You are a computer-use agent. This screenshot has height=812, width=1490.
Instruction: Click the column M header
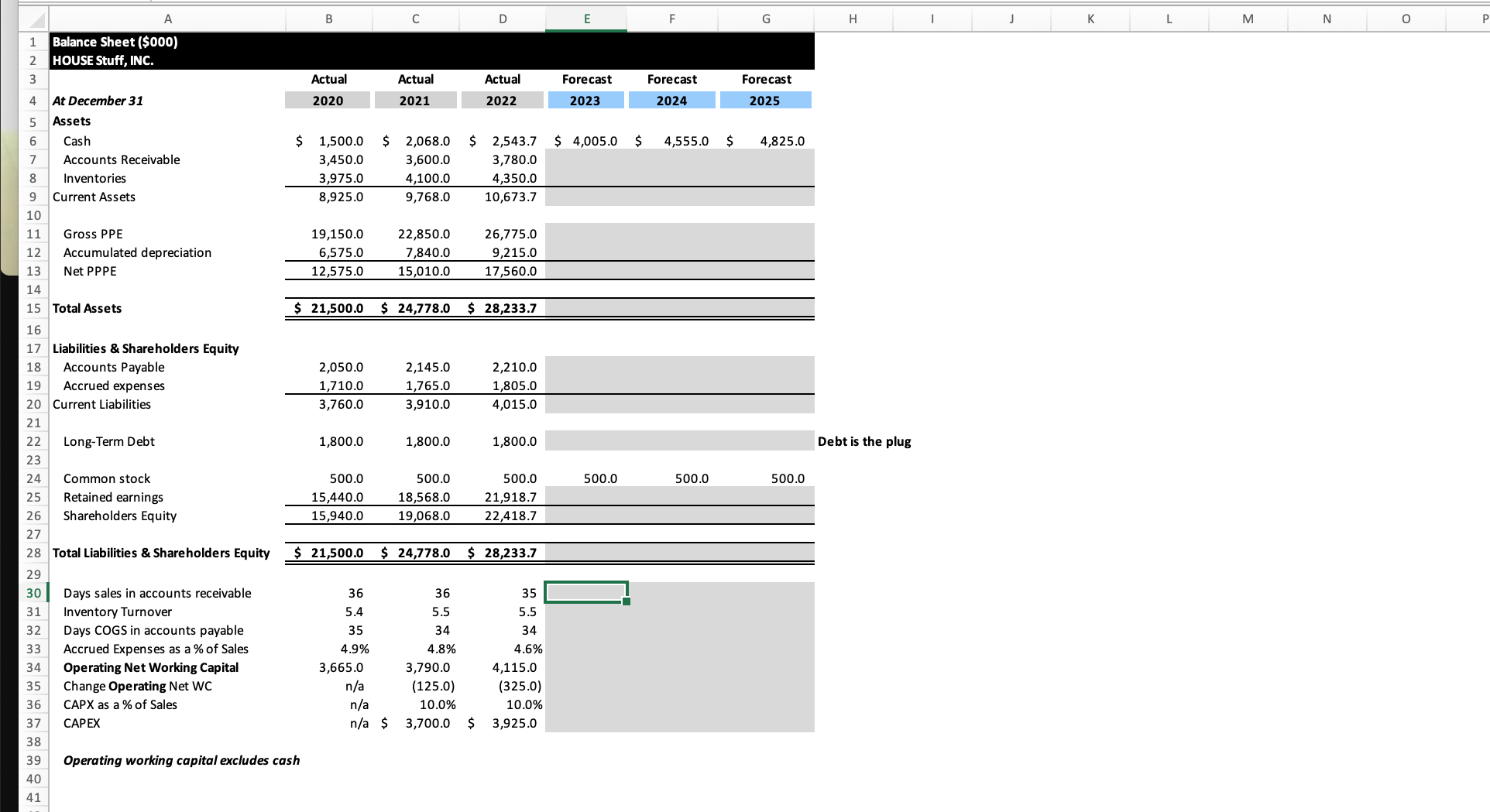tap(1248, 19)
